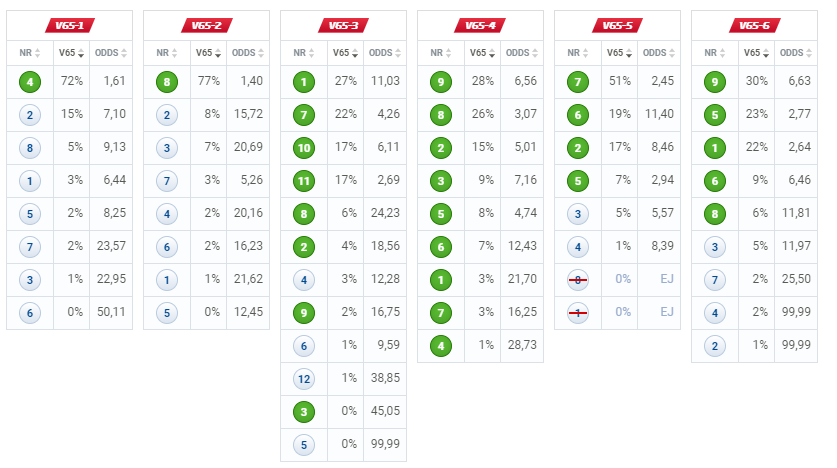Sort V65-6 table by ODDS column
Viewport: 837px width, 468px height.
(x=796, y=53)
